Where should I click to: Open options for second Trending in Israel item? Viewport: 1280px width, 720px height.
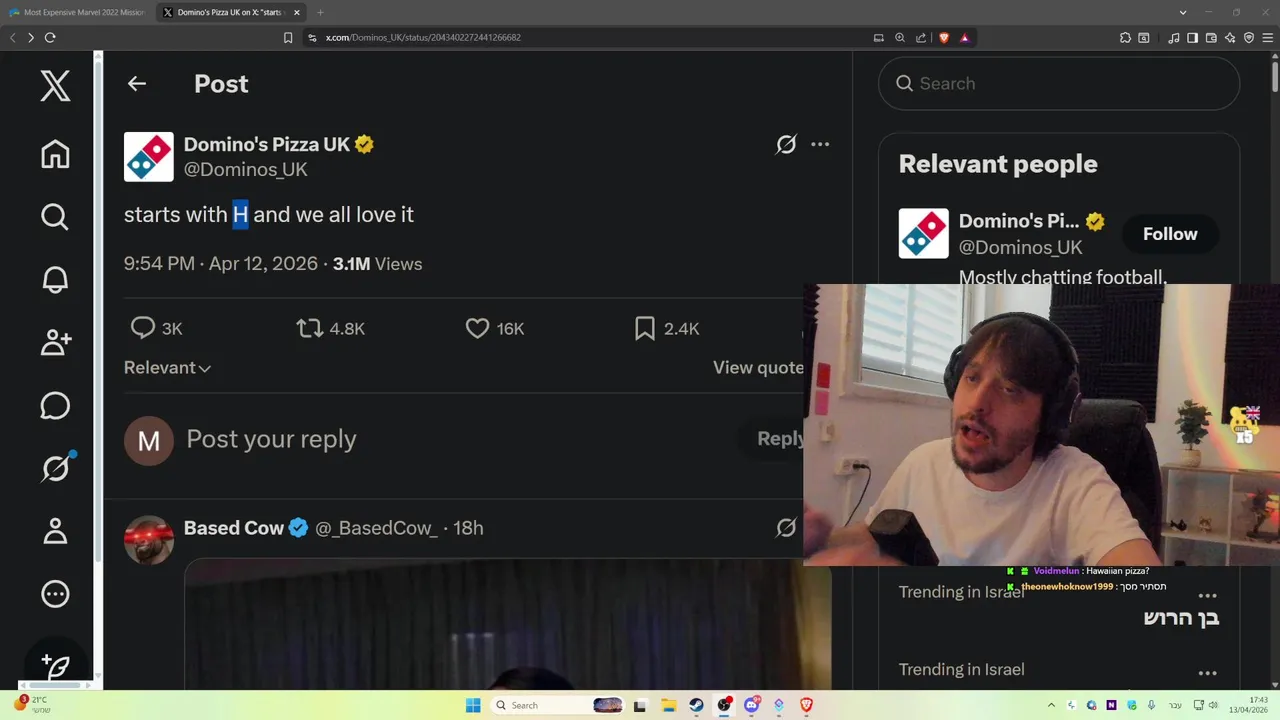pyautogui.click(x=1208, y=673)
